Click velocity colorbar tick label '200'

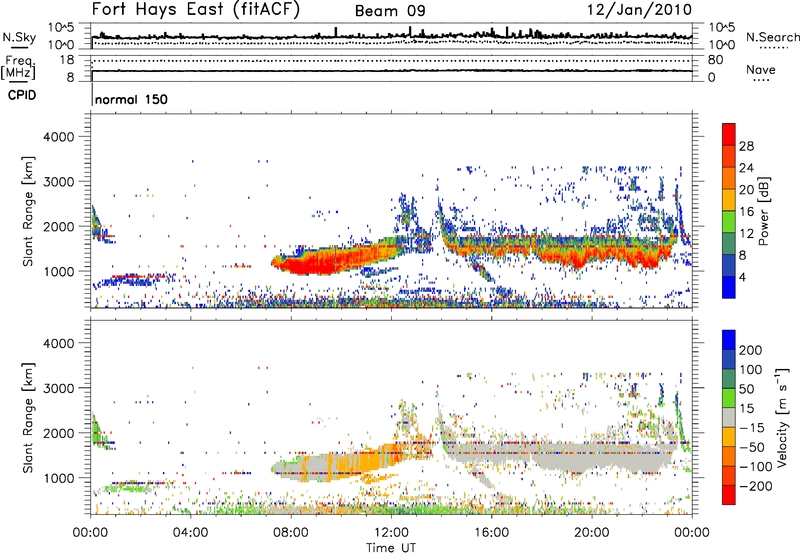[751, 350]
